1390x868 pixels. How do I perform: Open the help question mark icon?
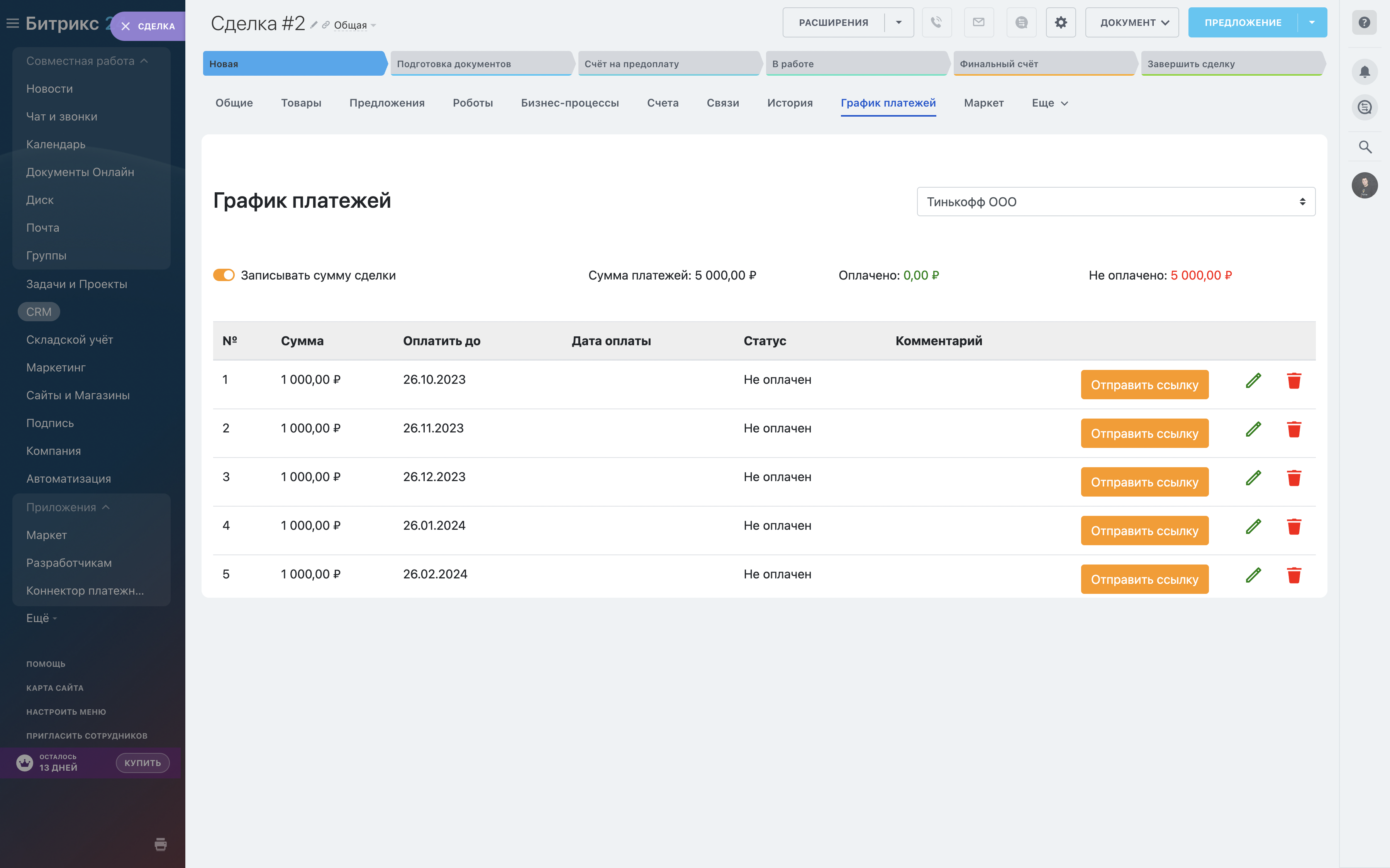coord(1364,22)
